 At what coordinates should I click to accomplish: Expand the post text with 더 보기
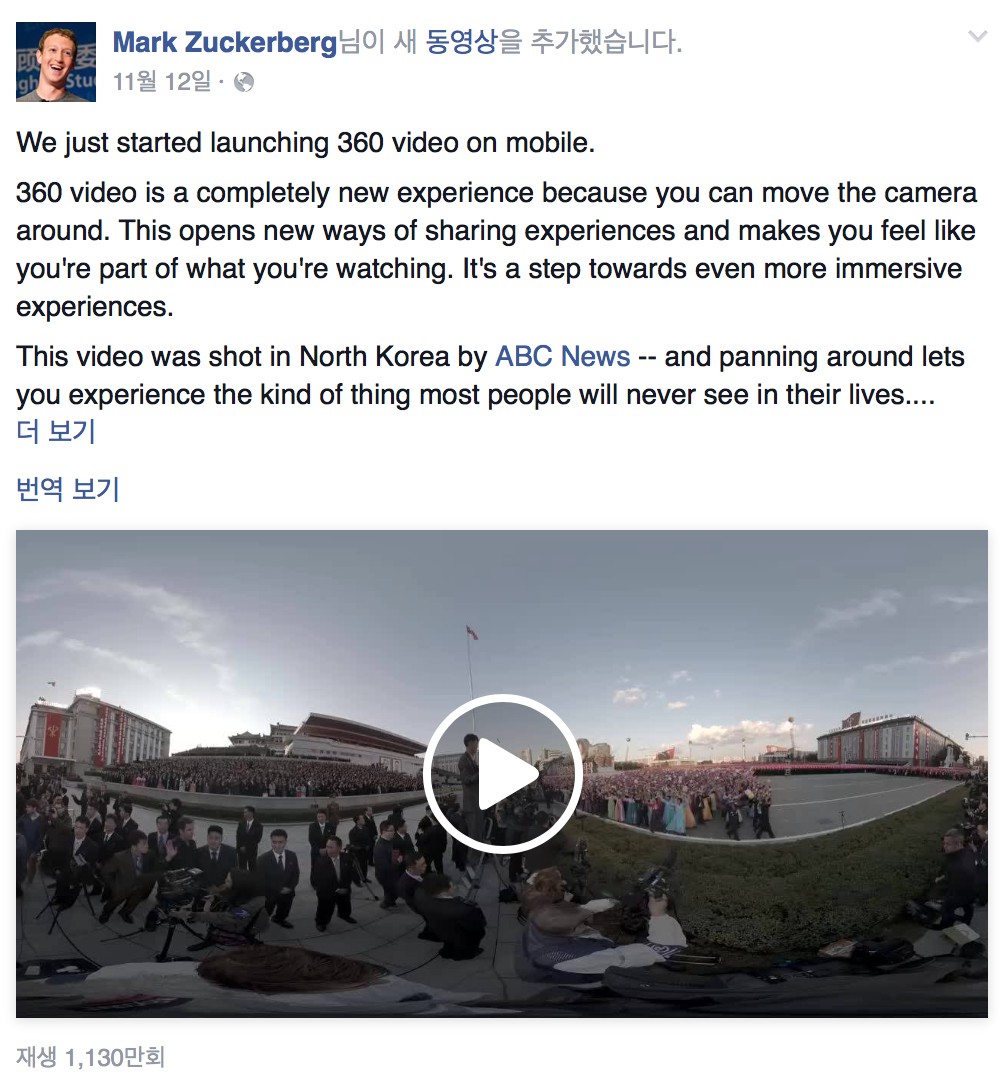[x=55, y=431]
